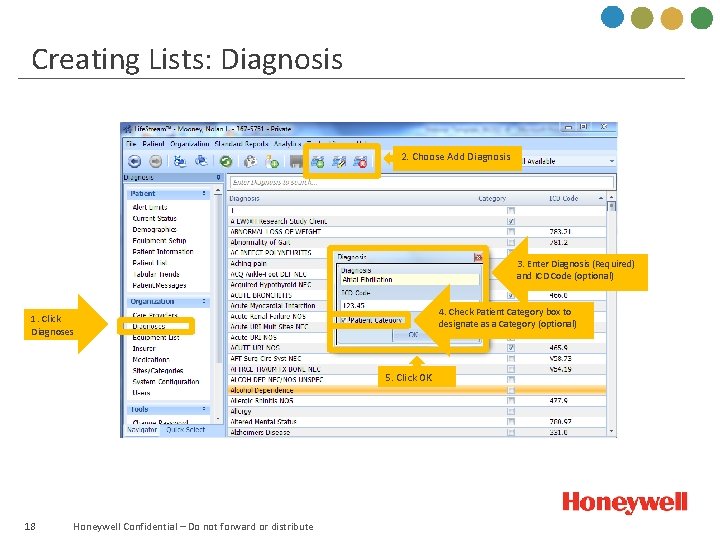Close the Diagnosis dialog with red X
This screenshot has height=540, width=720.
click(x=478, y=258)
